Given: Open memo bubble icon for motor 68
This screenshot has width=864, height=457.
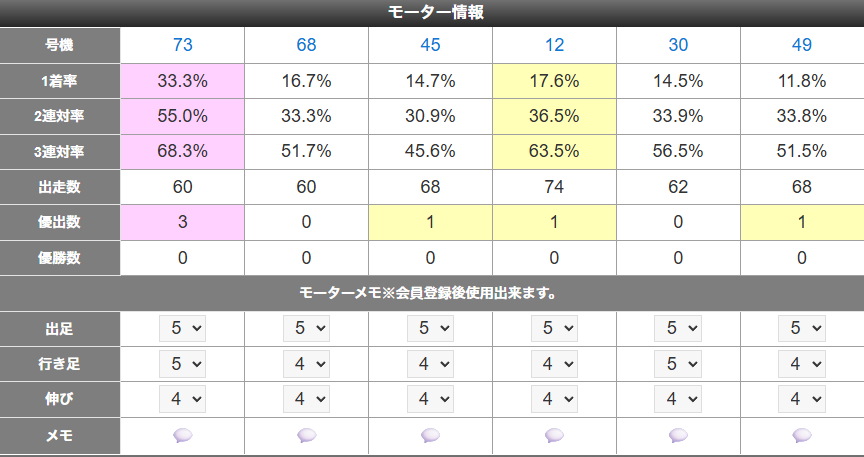Looking at the screenshot, I should pyautogui.click(x=306, y=436).
